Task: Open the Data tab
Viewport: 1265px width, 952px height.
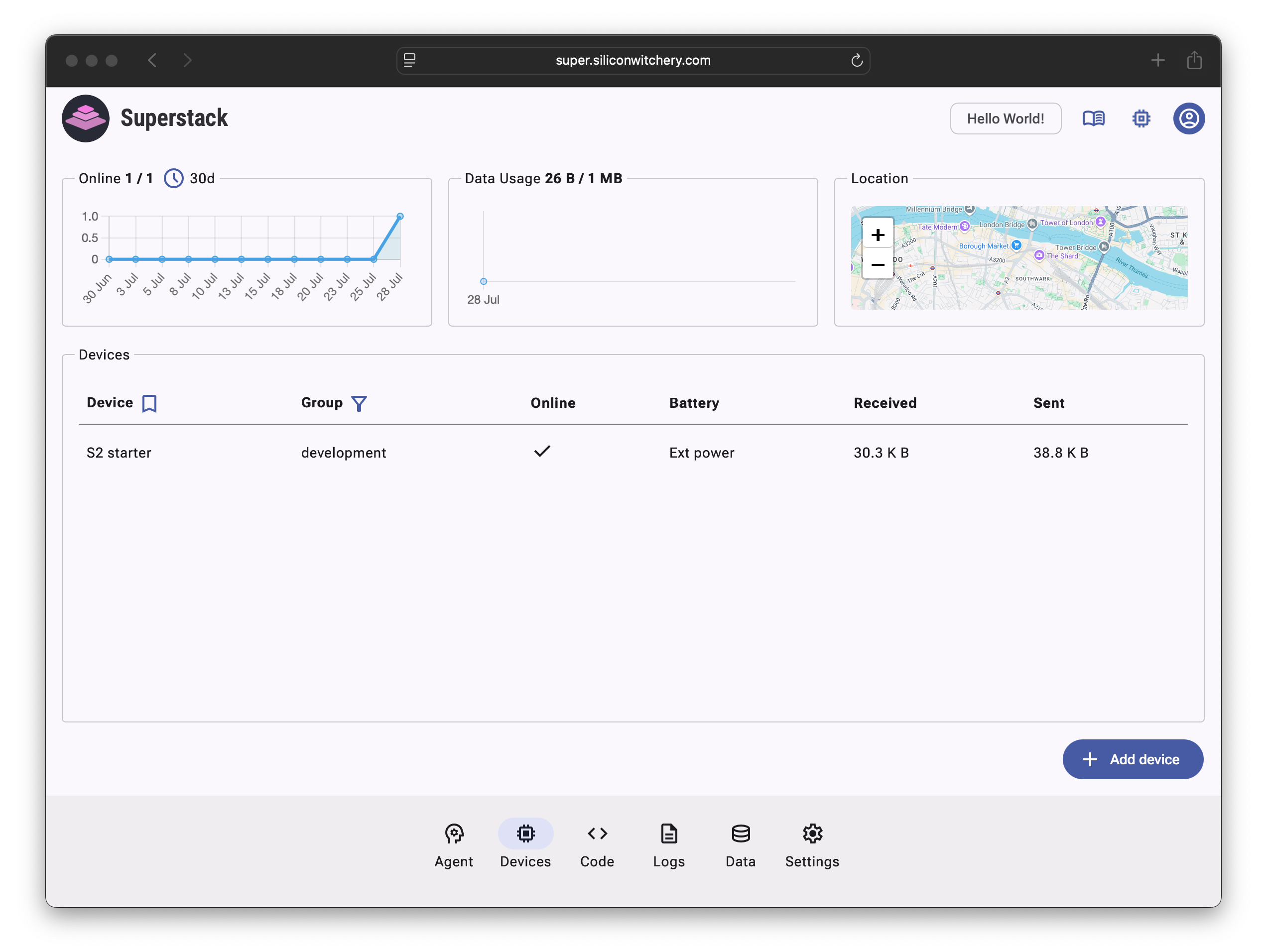Action: (x=740, y=845)
